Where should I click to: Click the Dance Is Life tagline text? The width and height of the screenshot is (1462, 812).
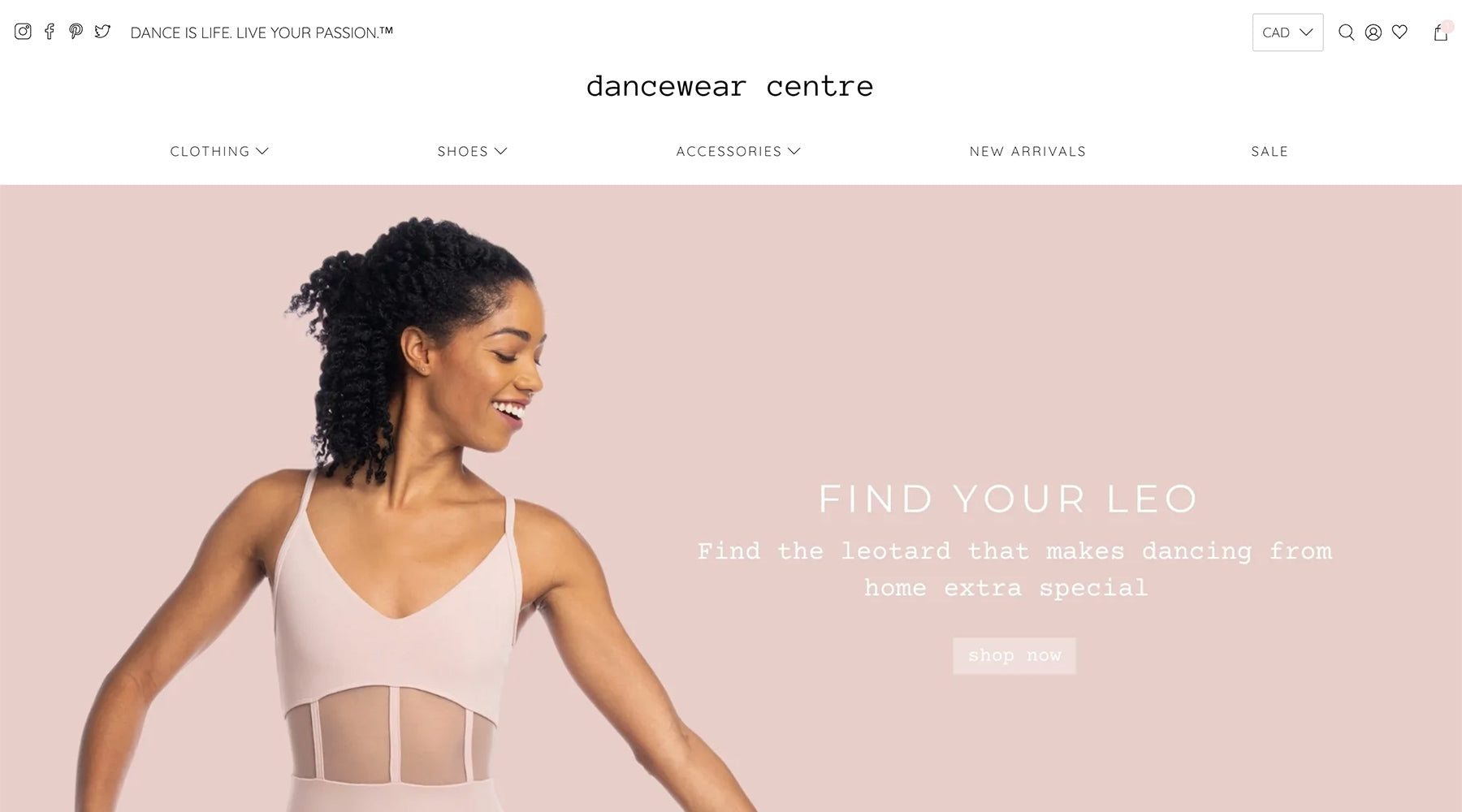pyautogui.click(x=262, y=32)
